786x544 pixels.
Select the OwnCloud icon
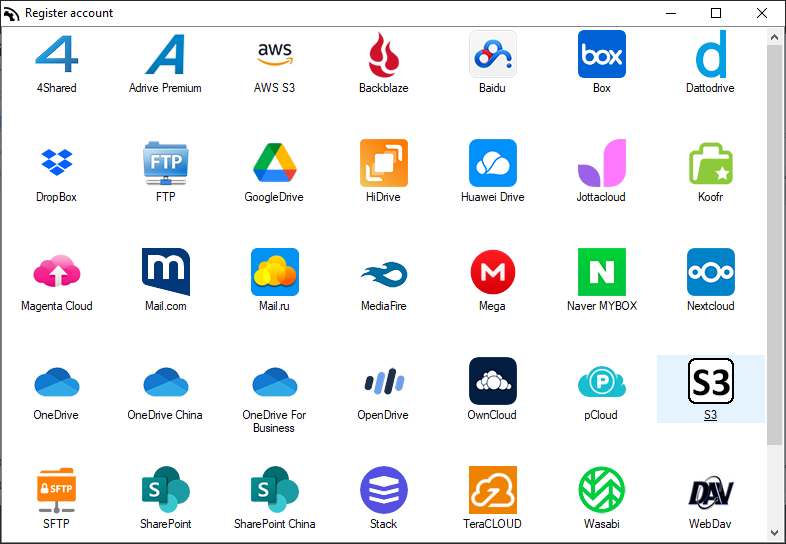(493, 381)
